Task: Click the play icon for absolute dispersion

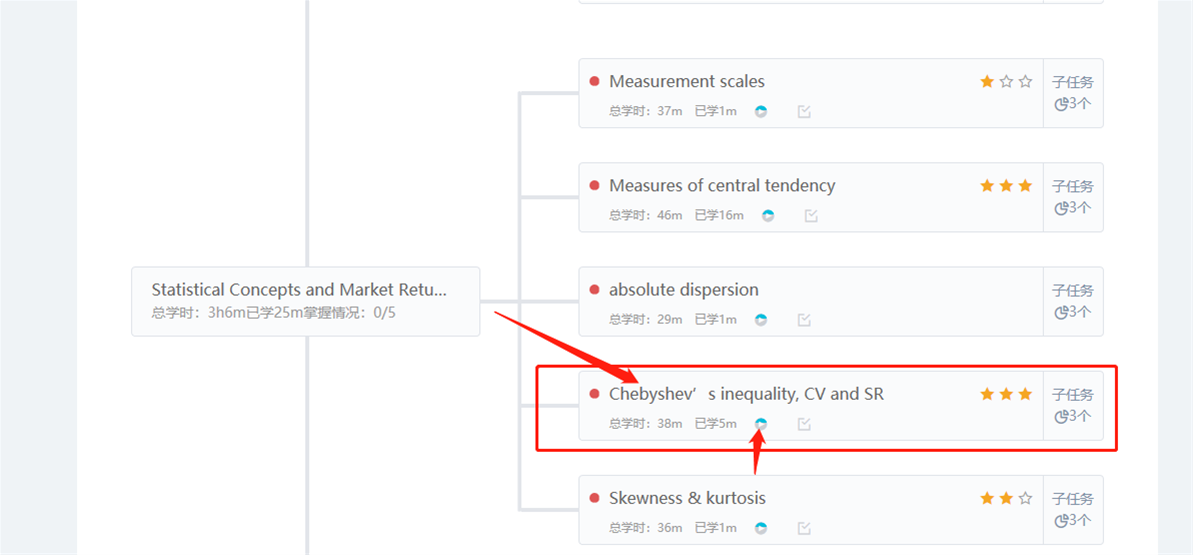Action: [x=761, y=320]
